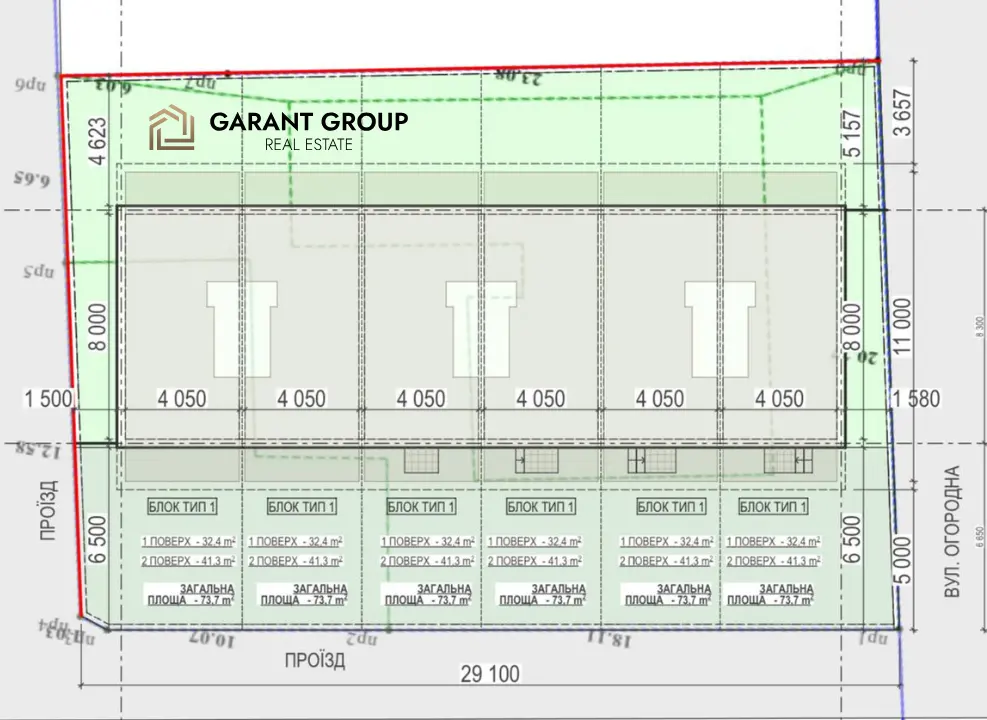Viewport: 987px width, 720px height.
Task: Click the leftmost grid window symbol
Action: pyautogui.click(x=421, y=460)
